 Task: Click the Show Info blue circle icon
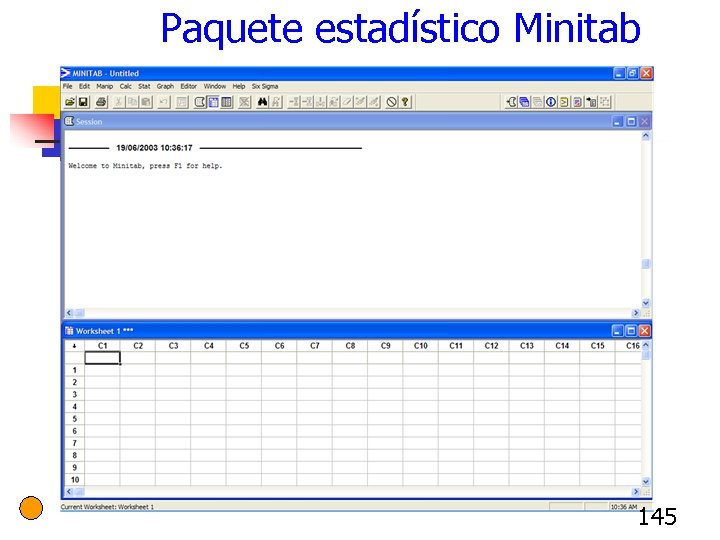551,102
